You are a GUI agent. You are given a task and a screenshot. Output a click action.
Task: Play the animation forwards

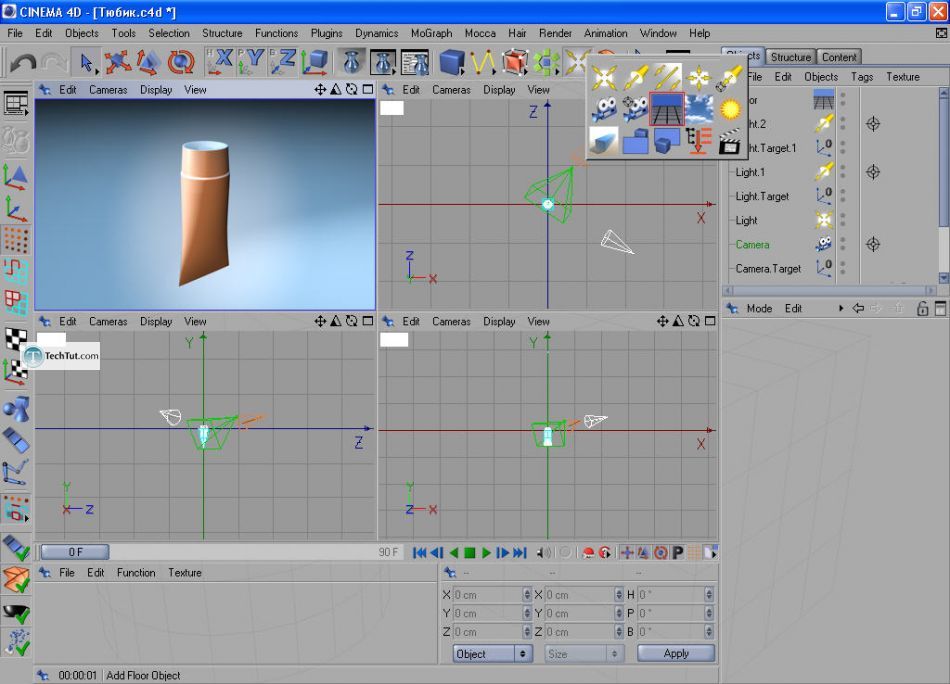click(487, 552)
